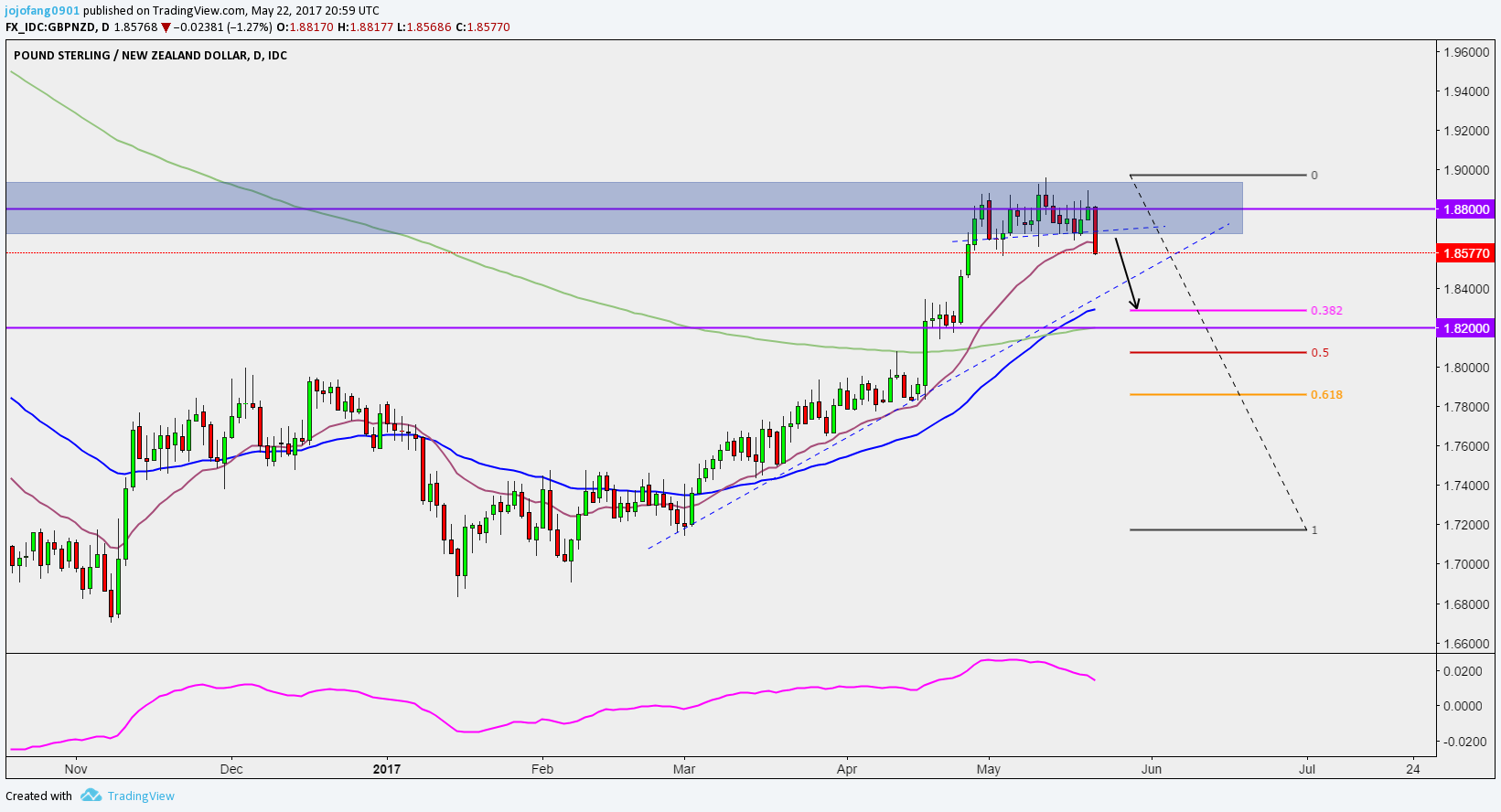1501x812 pixels.
Task: Click the Fibonacci 0 level label
Action: tap(1314, 175)
